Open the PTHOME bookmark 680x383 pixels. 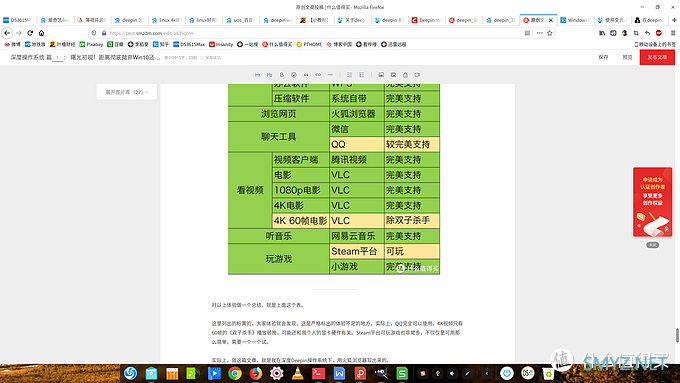(309, 44)
